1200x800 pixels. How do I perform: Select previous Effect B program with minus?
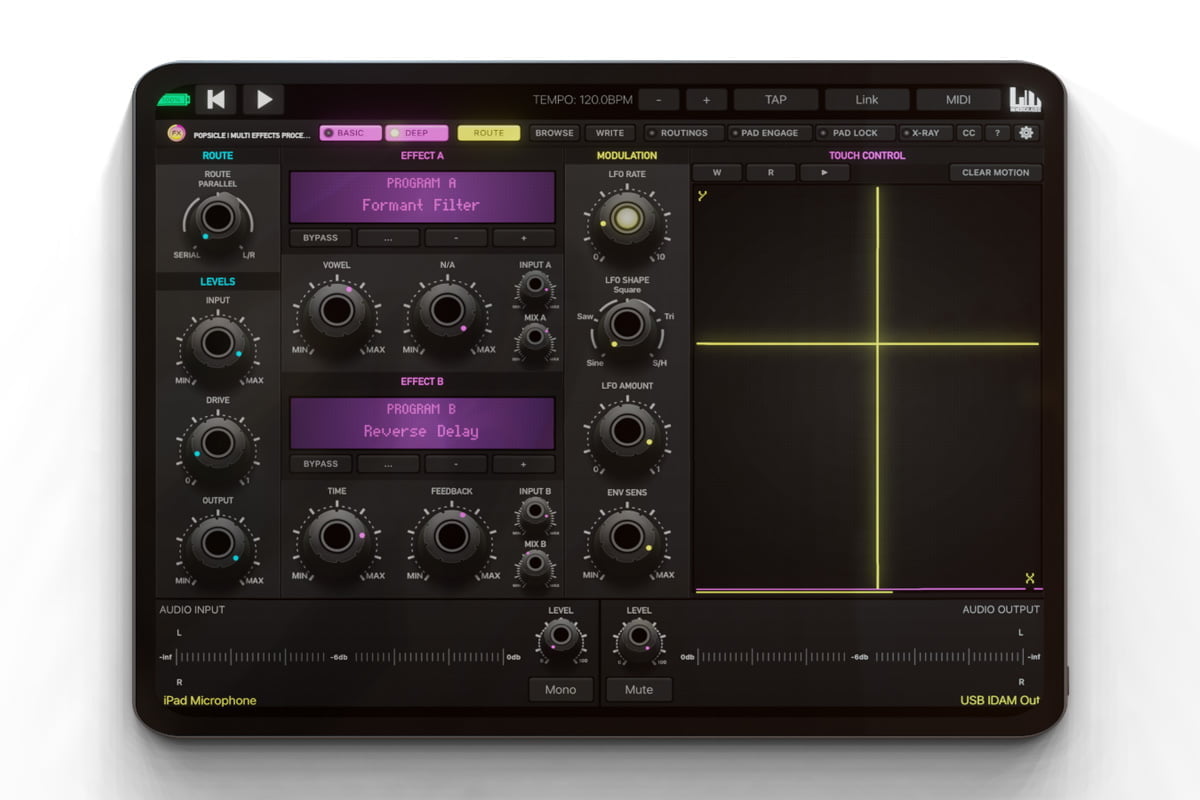click(456, 464)
